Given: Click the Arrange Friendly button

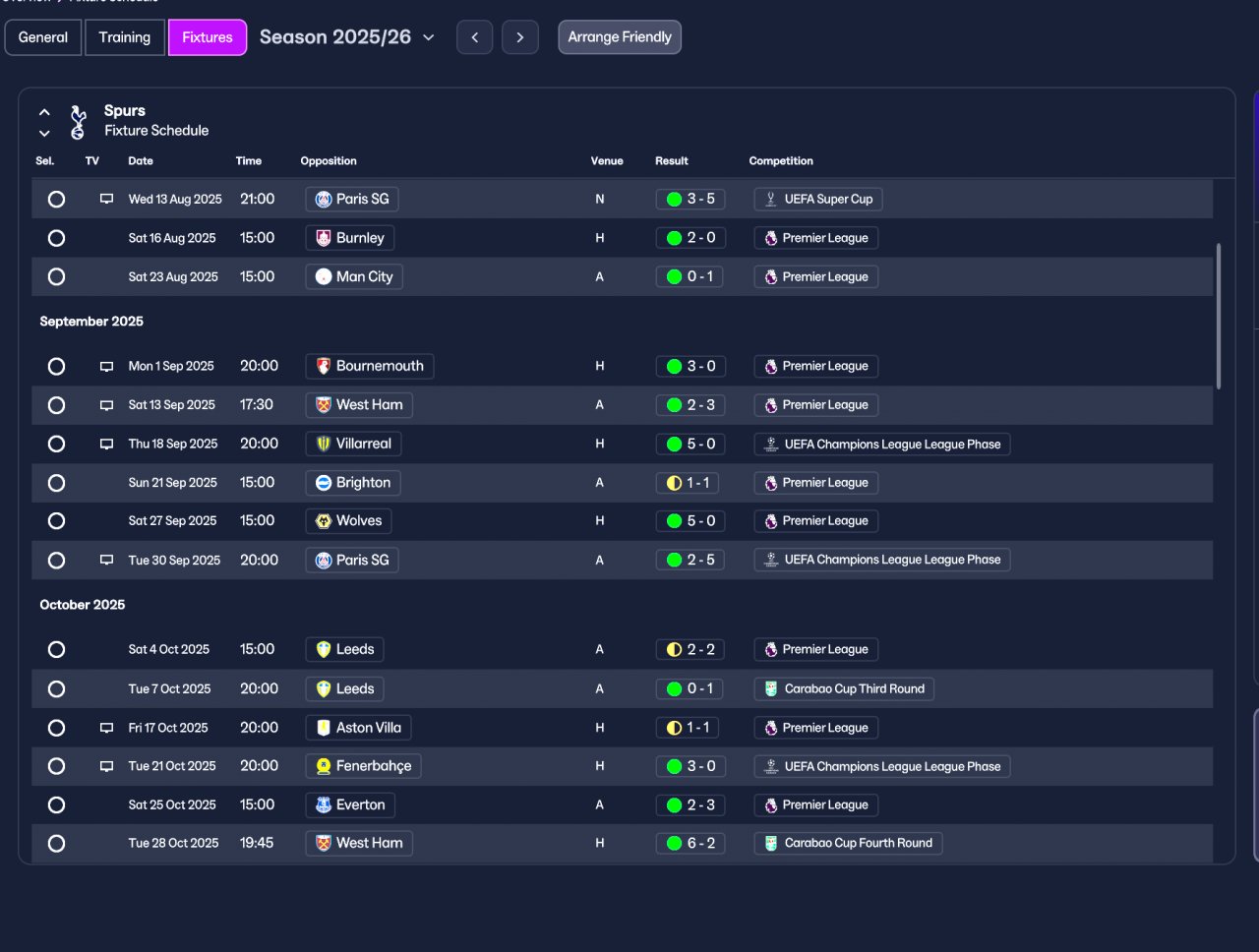Looking at the screenshot, I should click(620, 37).
